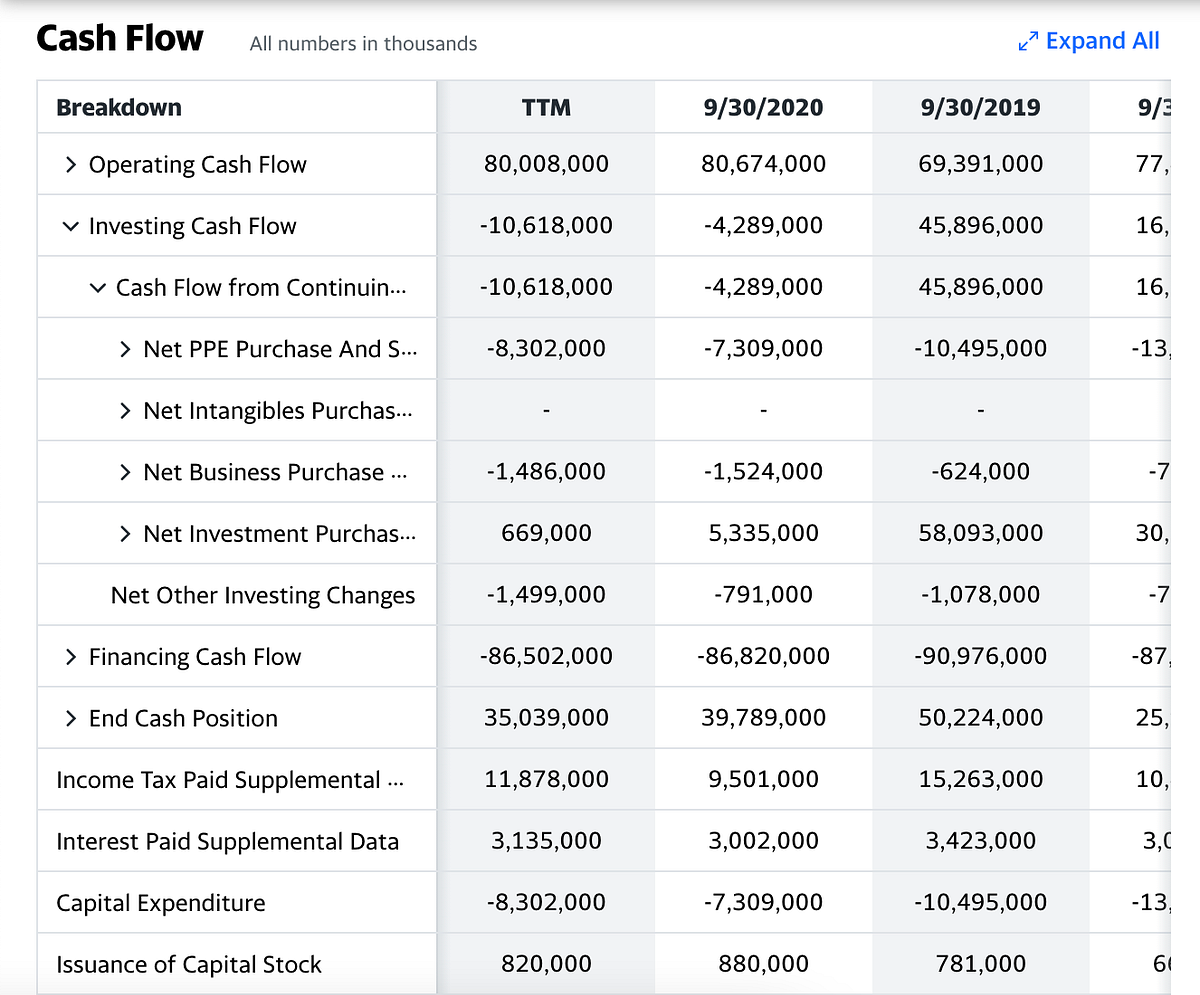Select the 9/30/2020 column header

pyautogui.click(x=763, y=106)
